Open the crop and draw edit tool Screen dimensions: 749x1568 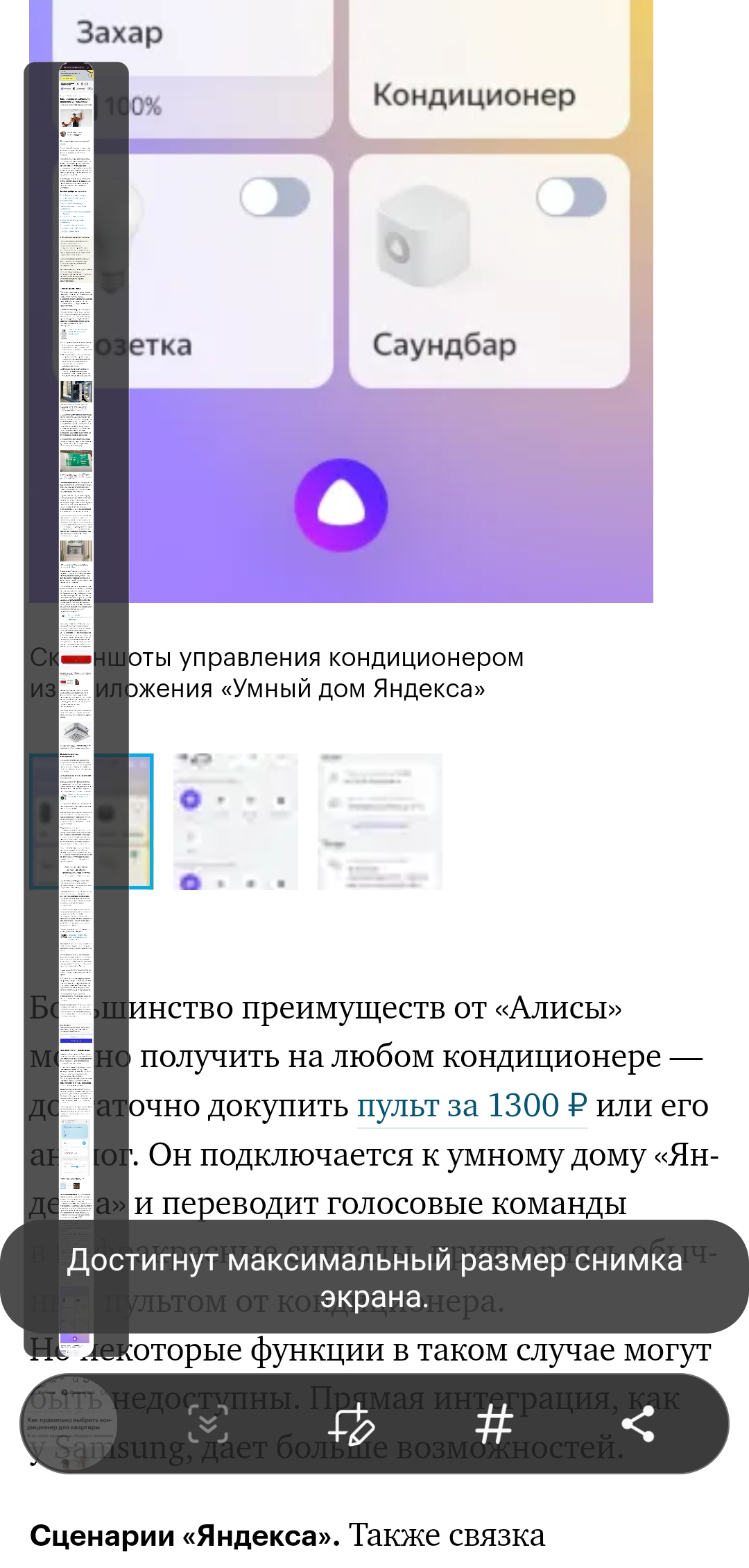(351, 1424)
